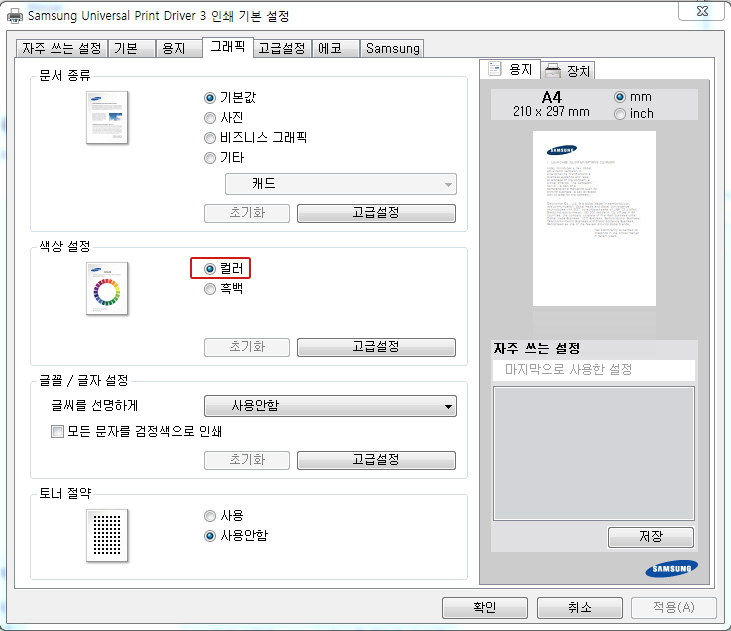Click the toner save dot pattern thumbnail

coord(107,535)
